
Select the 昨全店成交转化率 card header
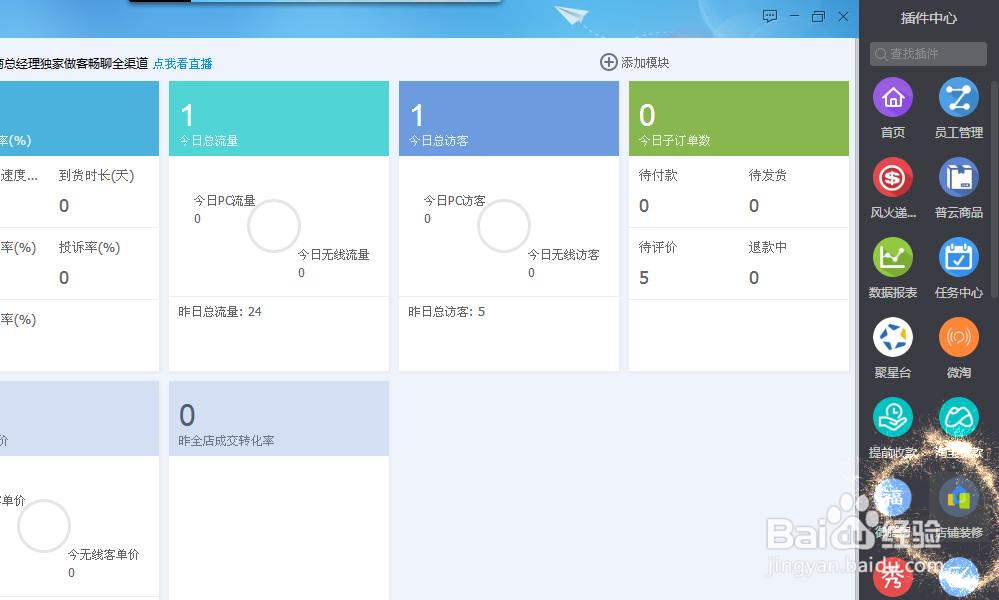pos(278,418)
